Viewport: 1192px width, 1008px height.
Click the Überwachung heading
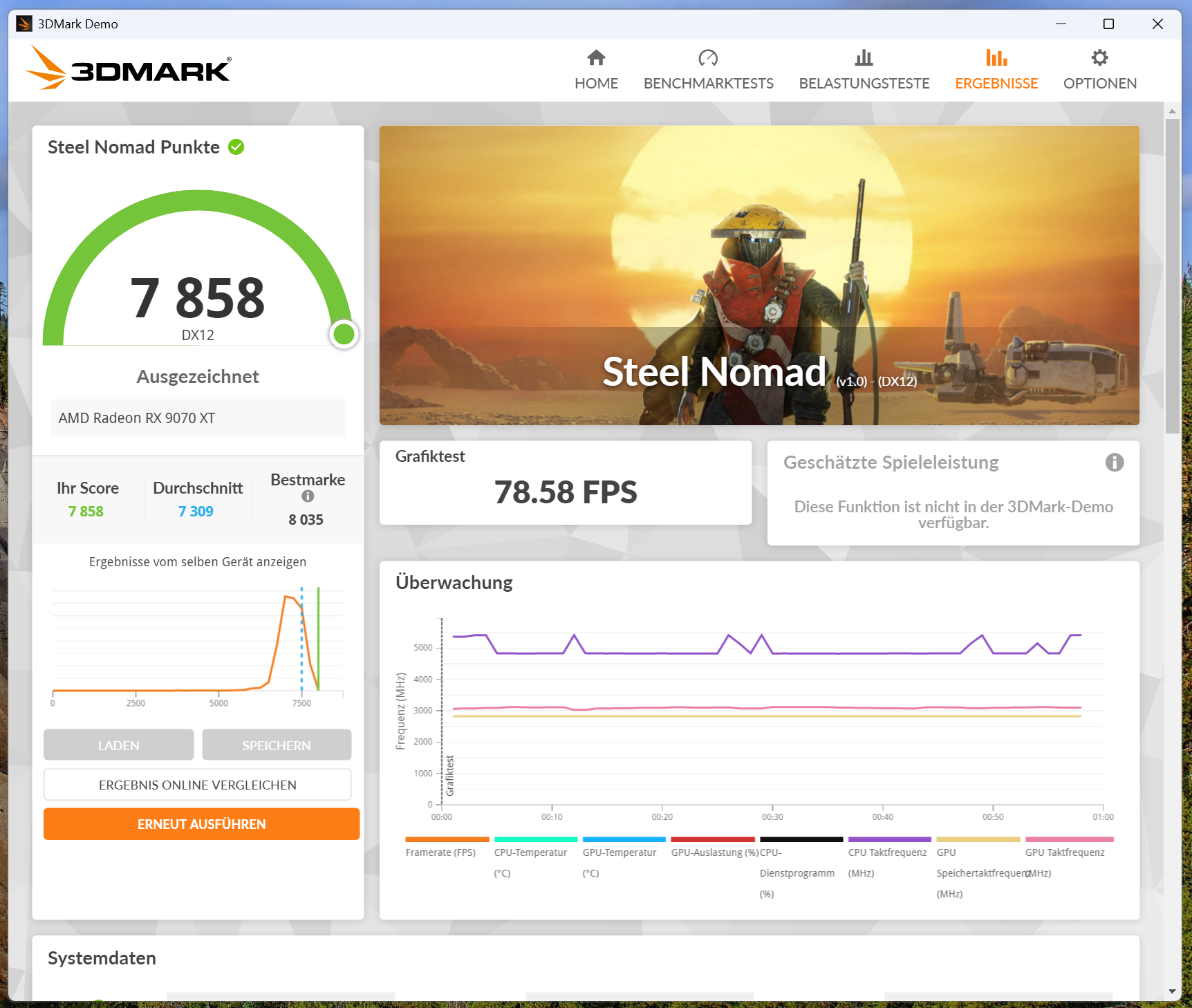tap(454, 582)
